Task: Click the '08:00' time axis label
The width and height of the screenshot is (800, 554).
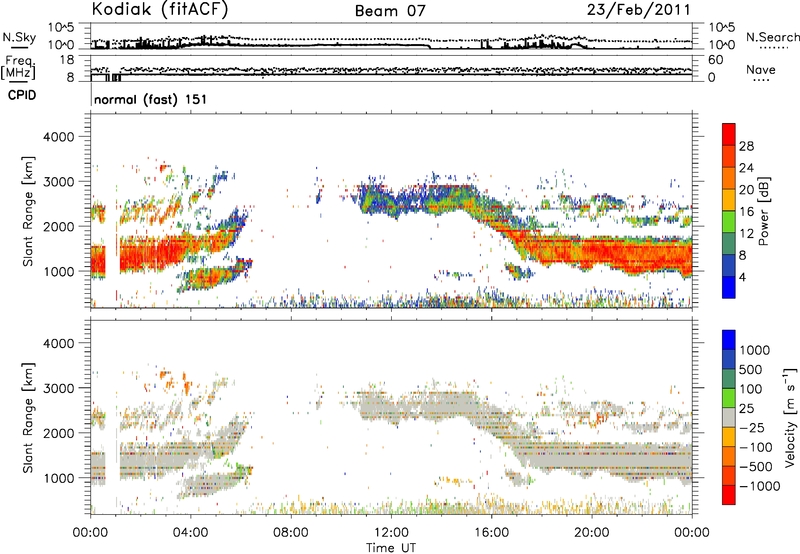Action: pyautogui.click(x=290, y=533)
